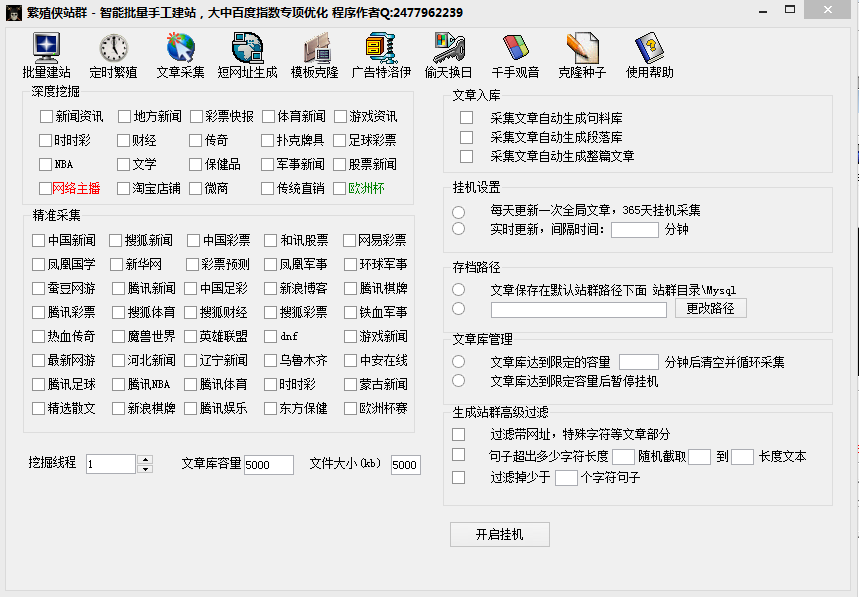Click the custom save path field
The image size is (859, 597).
tap(579, 309)
